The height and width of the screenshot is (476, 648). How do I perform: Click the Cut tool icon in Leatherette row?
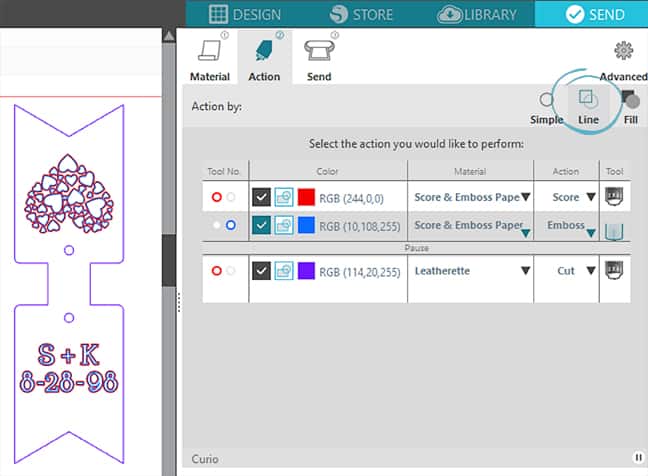[614, 270]
